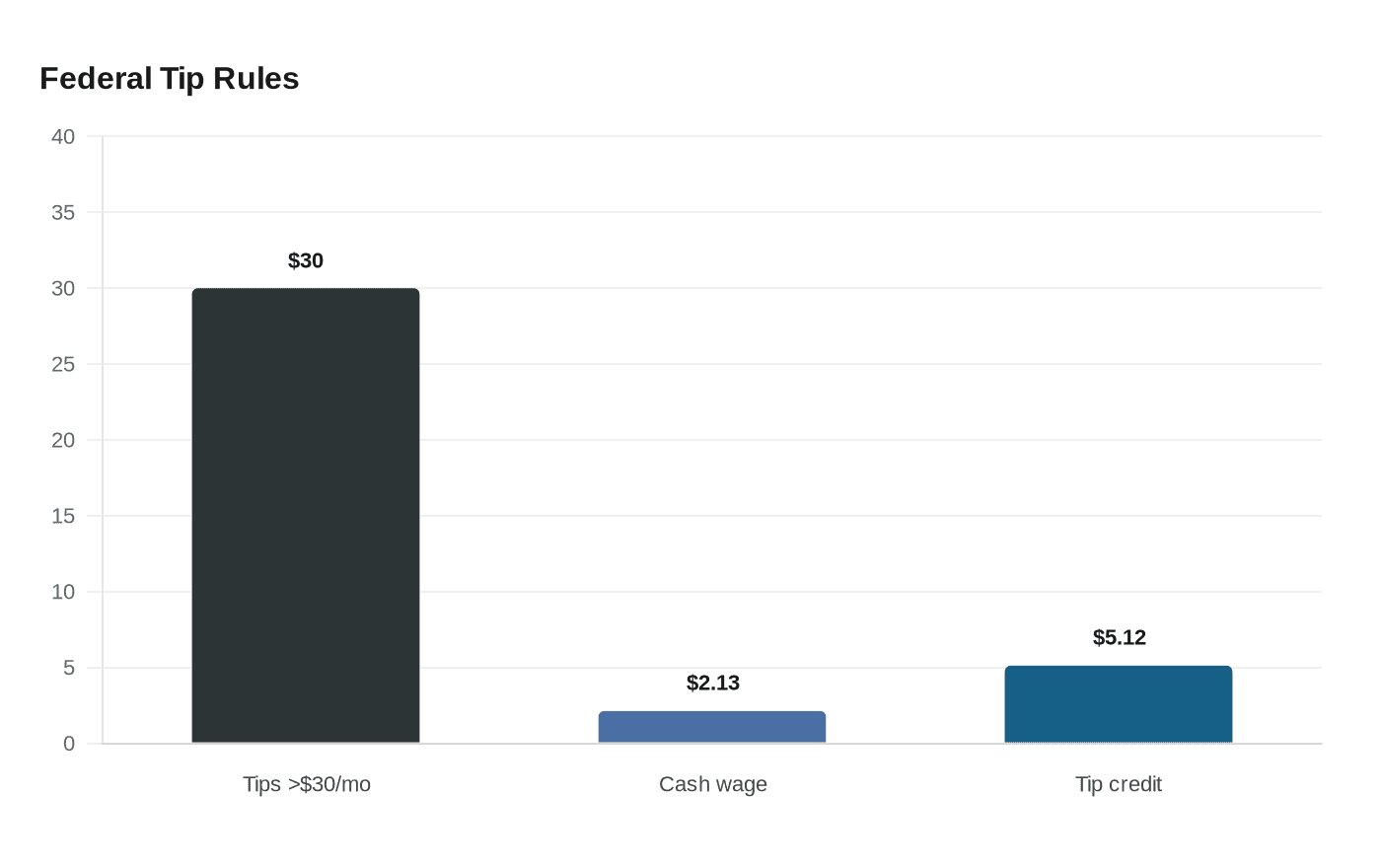Click the Cash wage axis label
This screenshot has height=868, width=1381.
click(x=713, y=784)
